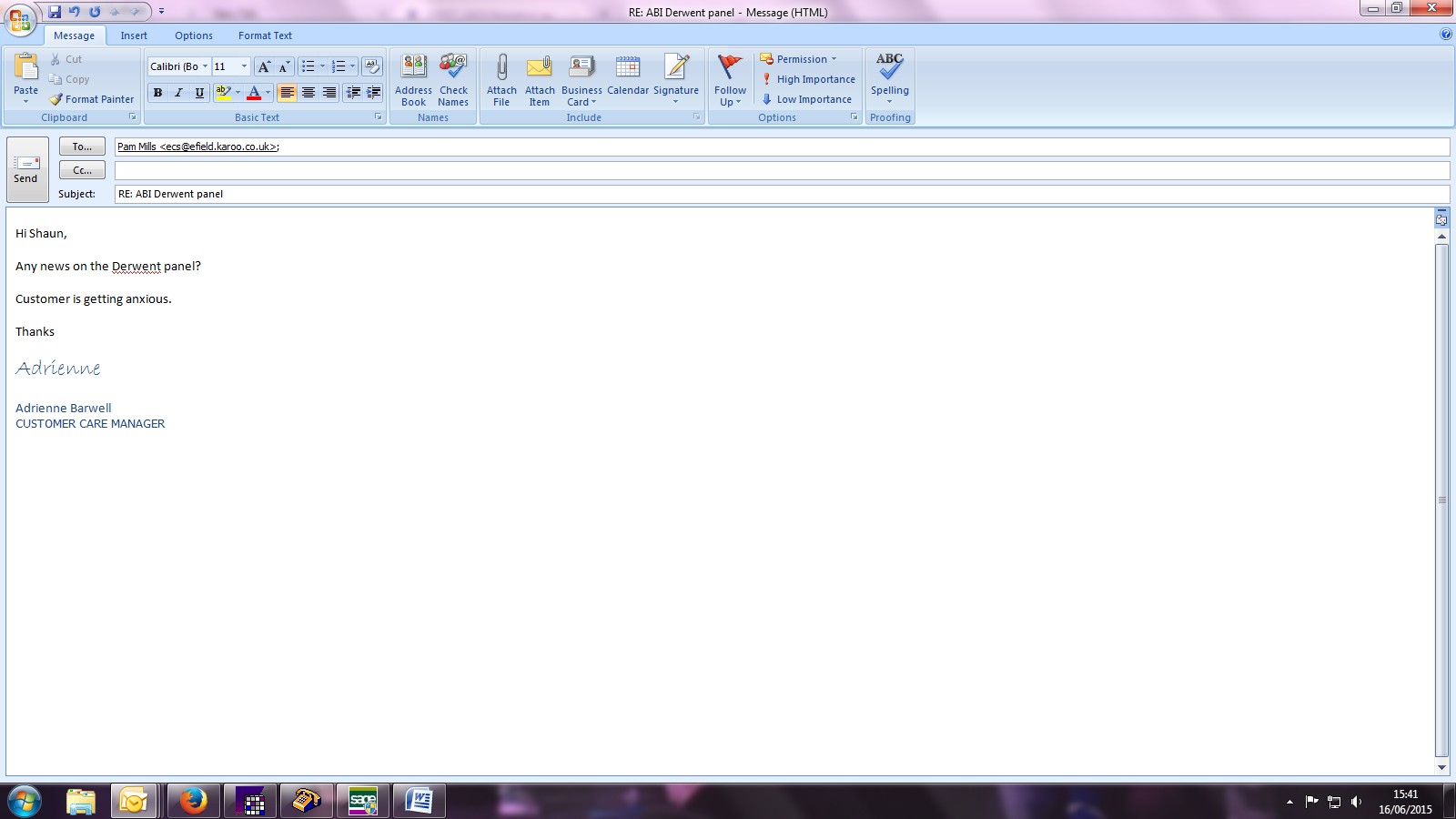
Task: Expand the font size dropdown
Action: 244,66
